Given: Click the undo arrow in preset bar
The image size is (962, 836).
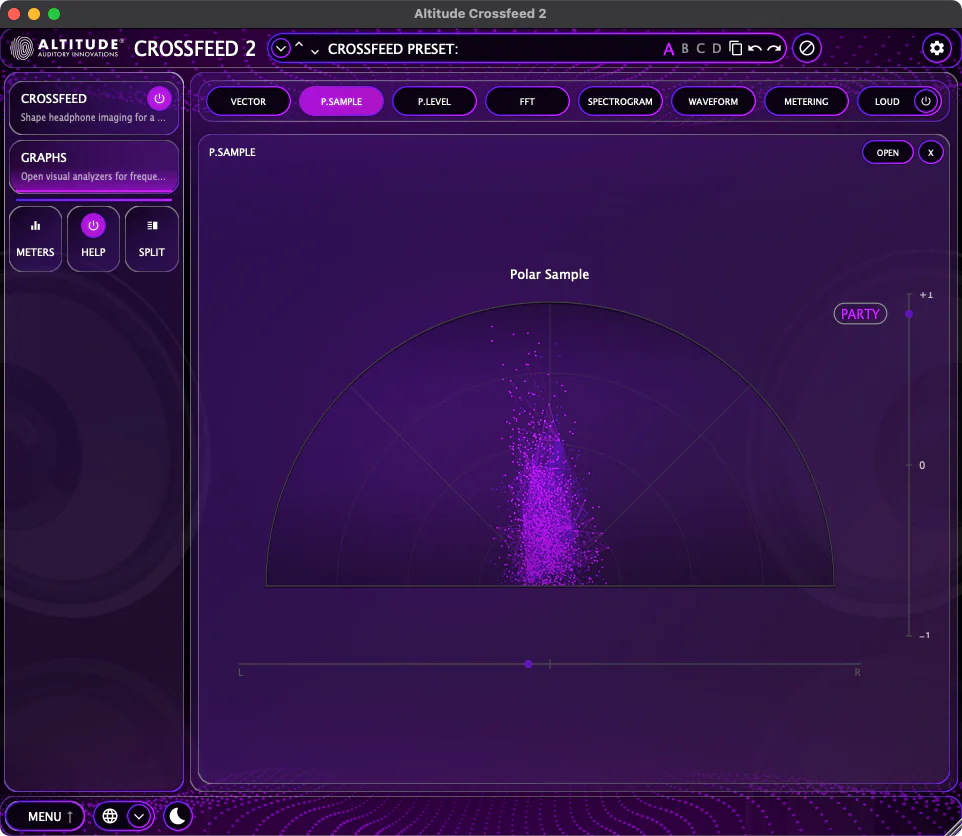Looking at the screenshot, I should pyautogui.click(x=755, y=48).
